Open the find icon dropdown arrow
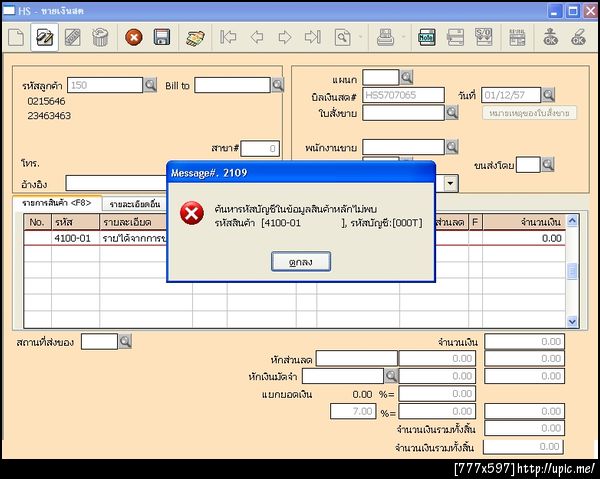 (360, 37)
